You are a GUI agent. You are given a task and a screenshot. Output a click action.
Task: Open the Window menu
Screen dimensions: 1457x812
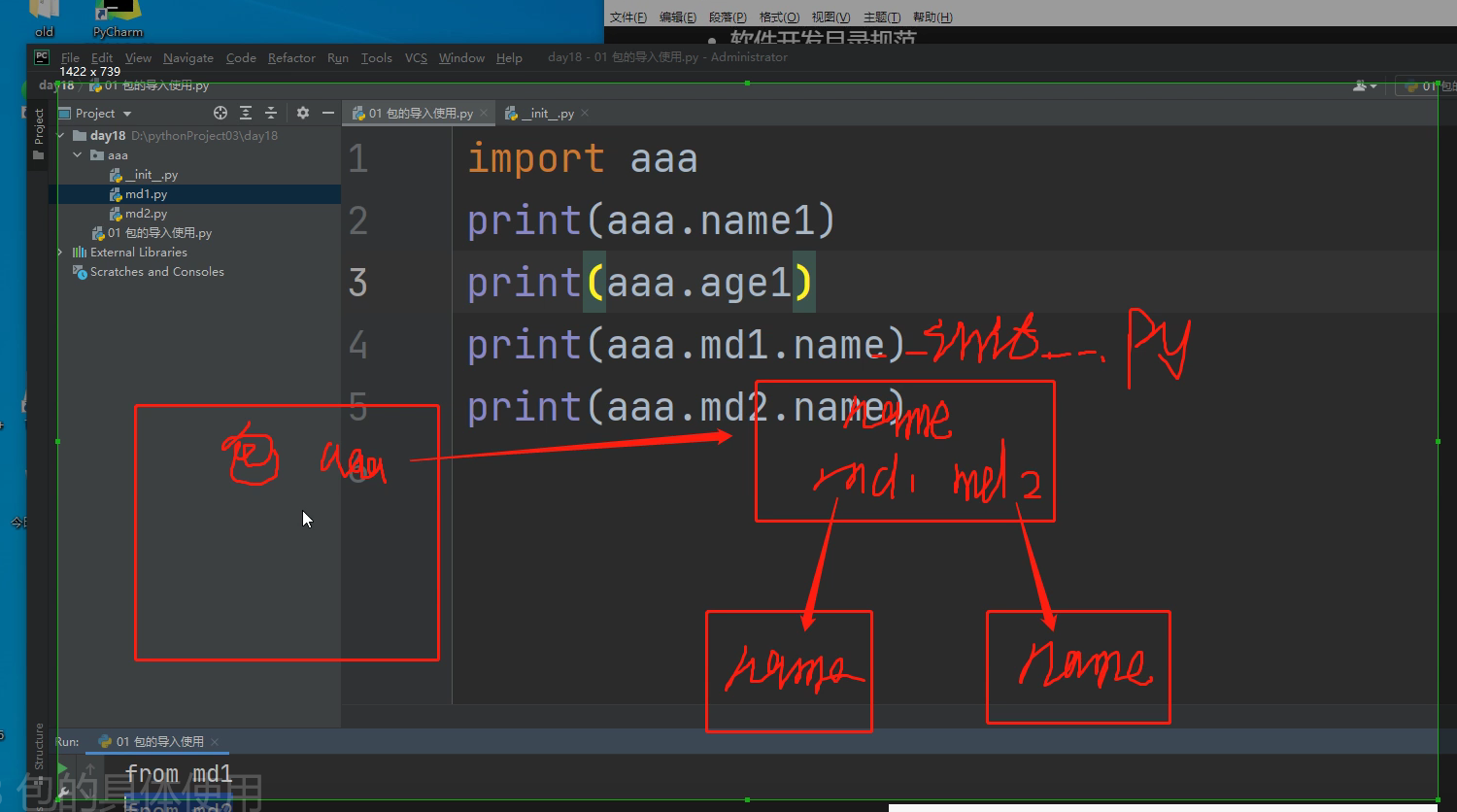pyautogui.click(x=461, y=58)
